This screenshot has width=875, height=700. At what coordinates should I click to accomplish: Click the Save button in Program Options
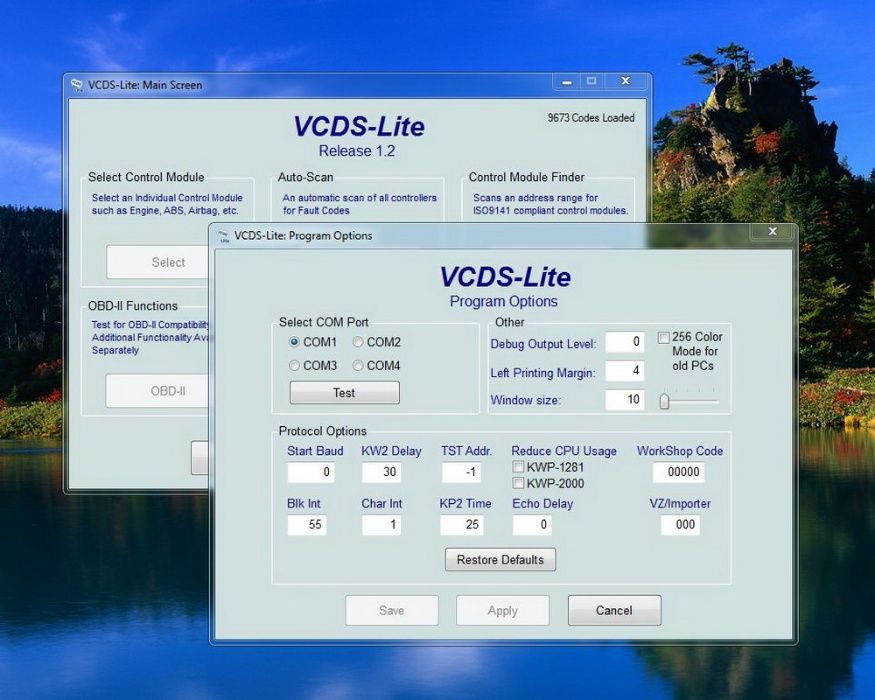[x=392, y=610]
